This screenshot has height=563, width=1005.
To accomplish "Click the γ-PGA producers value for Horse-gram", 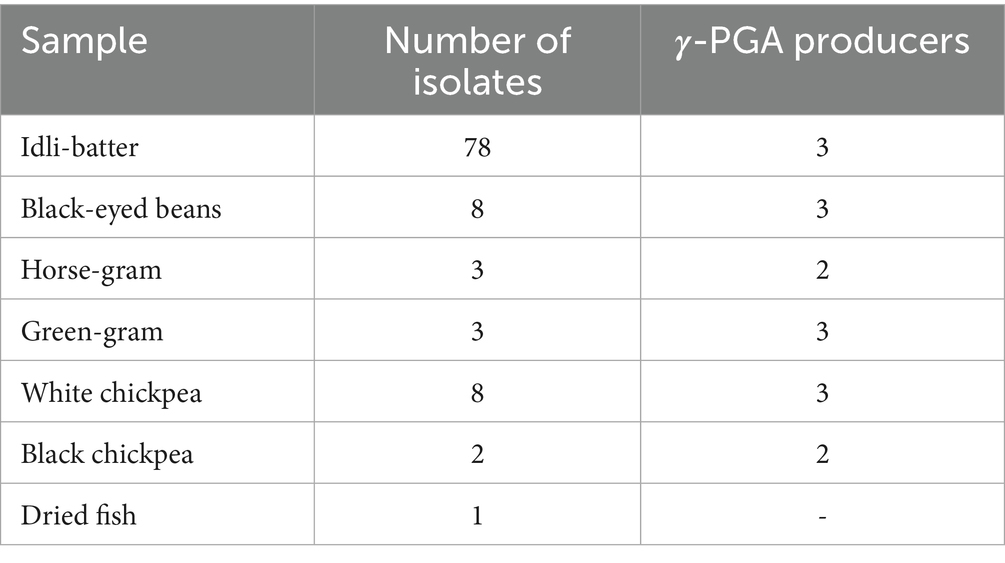I will (x=822, y=270).
